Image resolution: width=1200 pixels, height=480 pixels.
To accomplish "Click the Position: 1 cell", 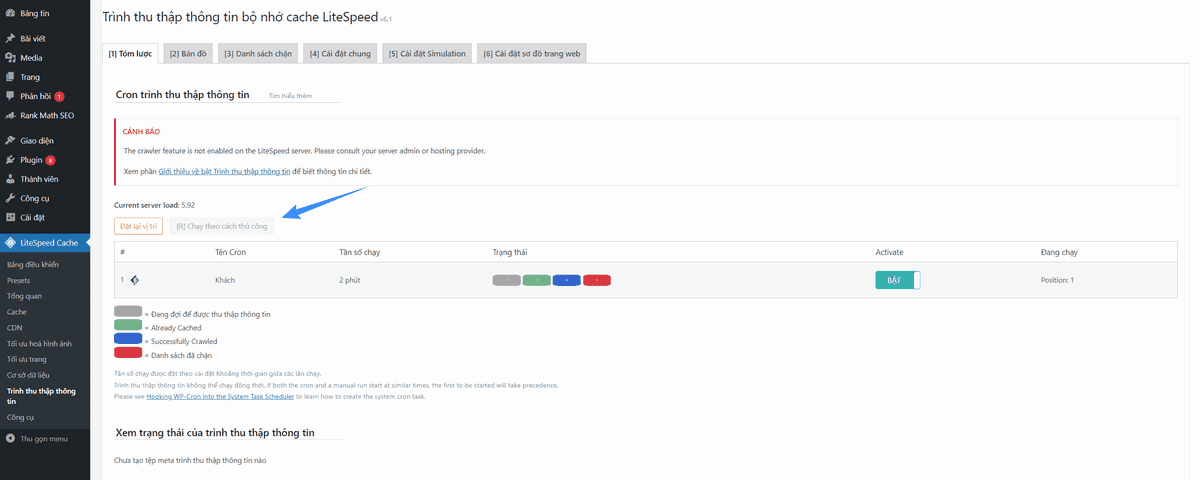I will pyautogui.click(x=1057, y=280).
